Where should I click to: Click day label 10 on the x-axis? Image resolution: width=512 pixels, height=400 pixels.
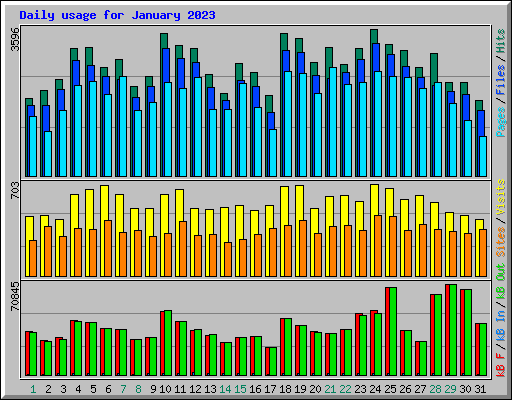165,389
